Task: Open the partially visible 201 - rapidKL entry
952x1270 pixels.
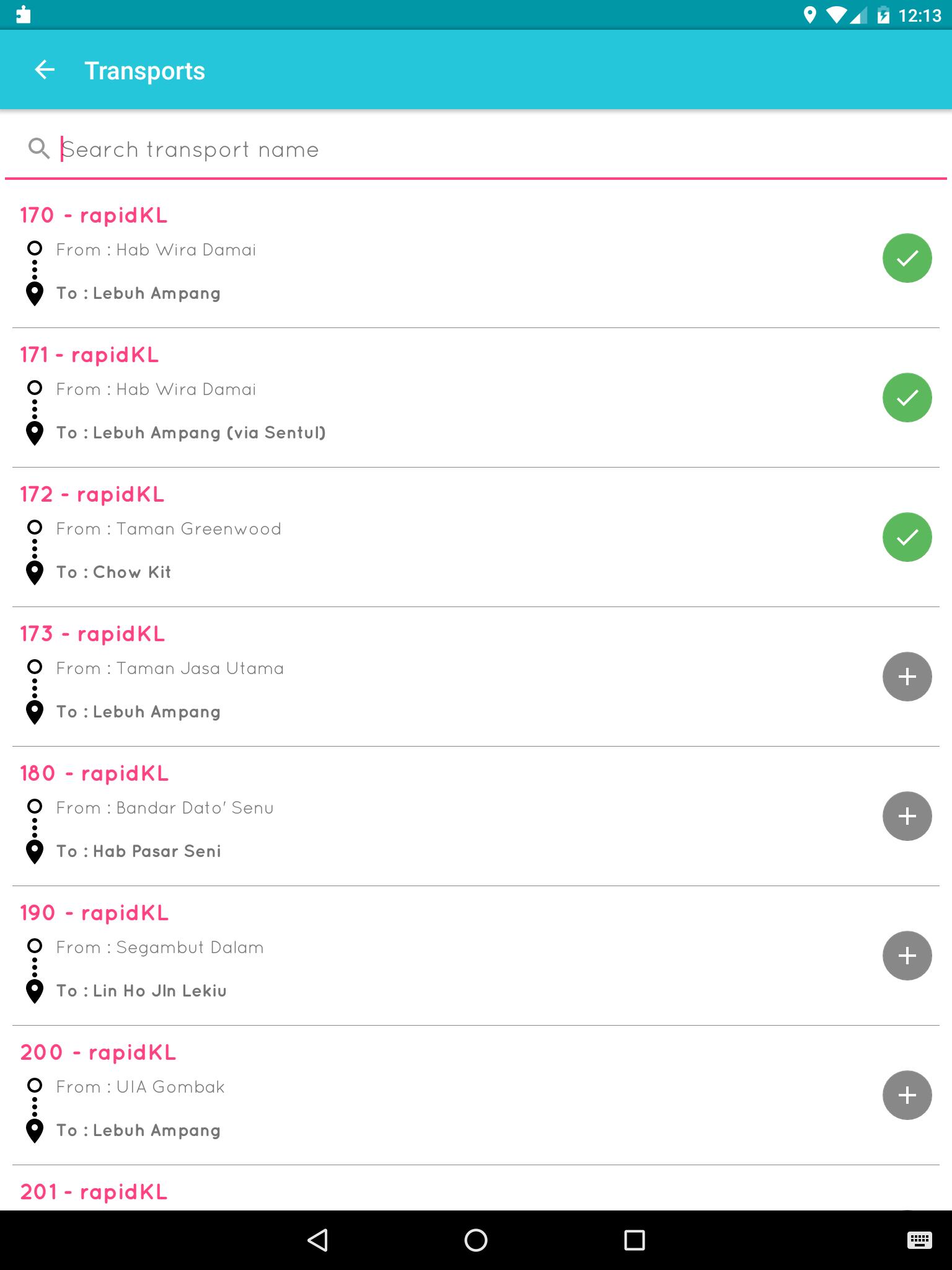Action: tap(94, 1192)
